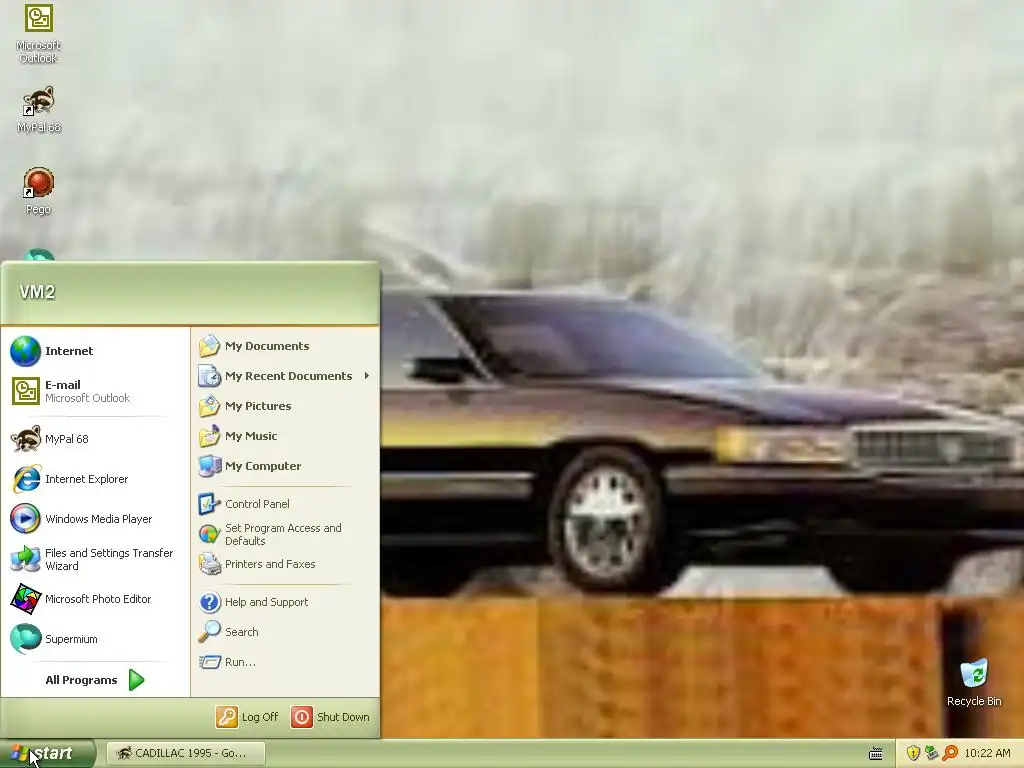Click the Start button
This screenshot has width=1024, height=768.
point(47,753)
